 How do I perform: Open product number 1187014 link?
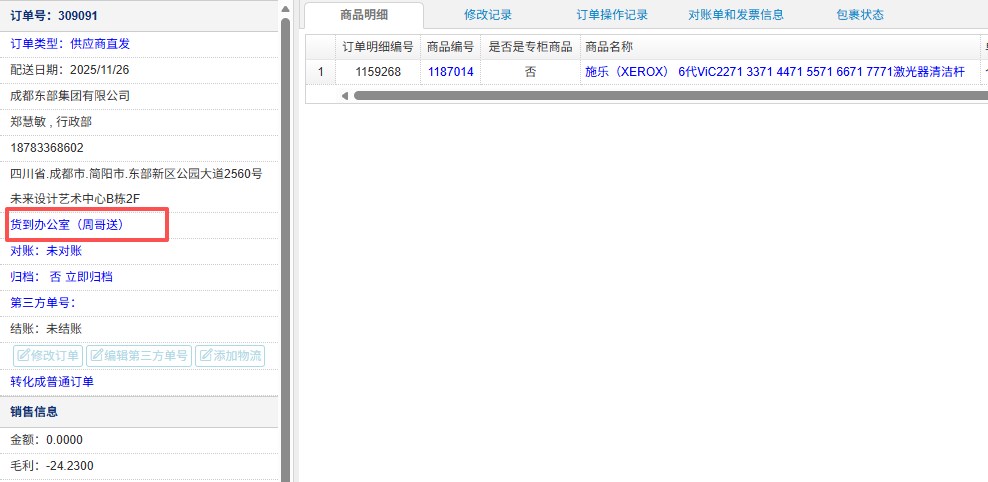[x=450, y=72]
